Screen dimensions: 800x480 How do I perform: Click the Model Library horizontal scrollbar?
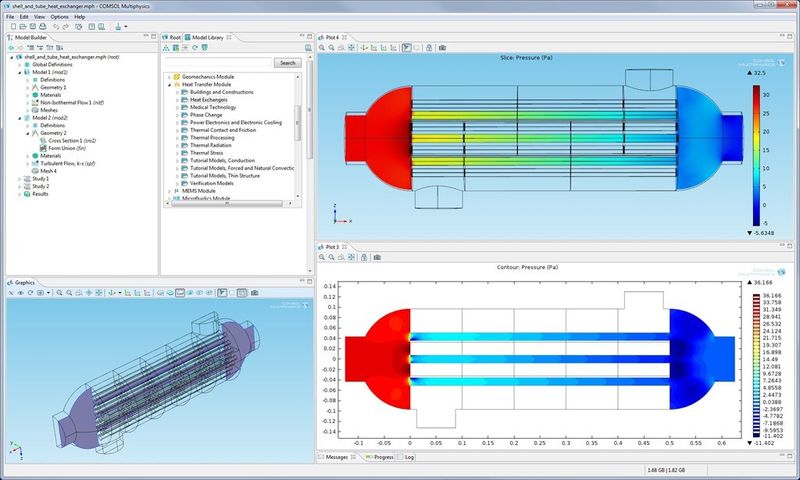pos(227,203)
